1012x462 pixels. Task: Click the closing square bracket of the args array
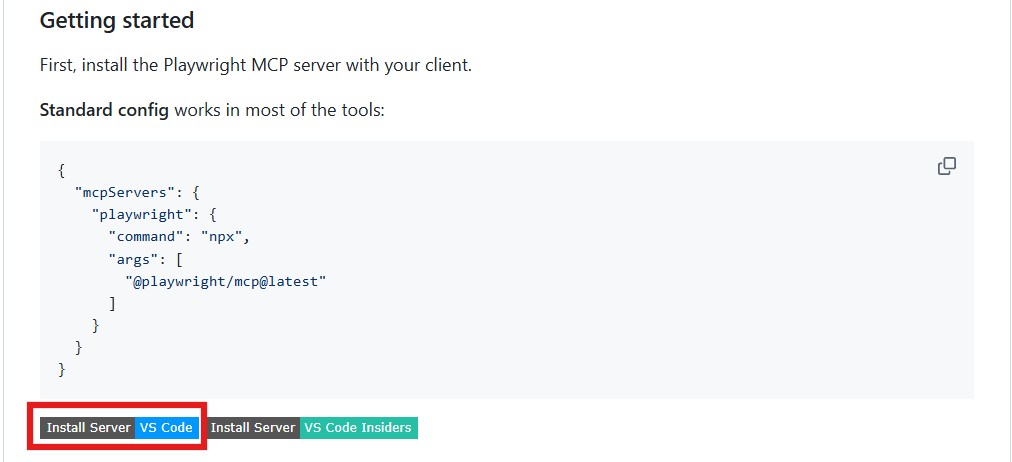[x=112, y=303]
